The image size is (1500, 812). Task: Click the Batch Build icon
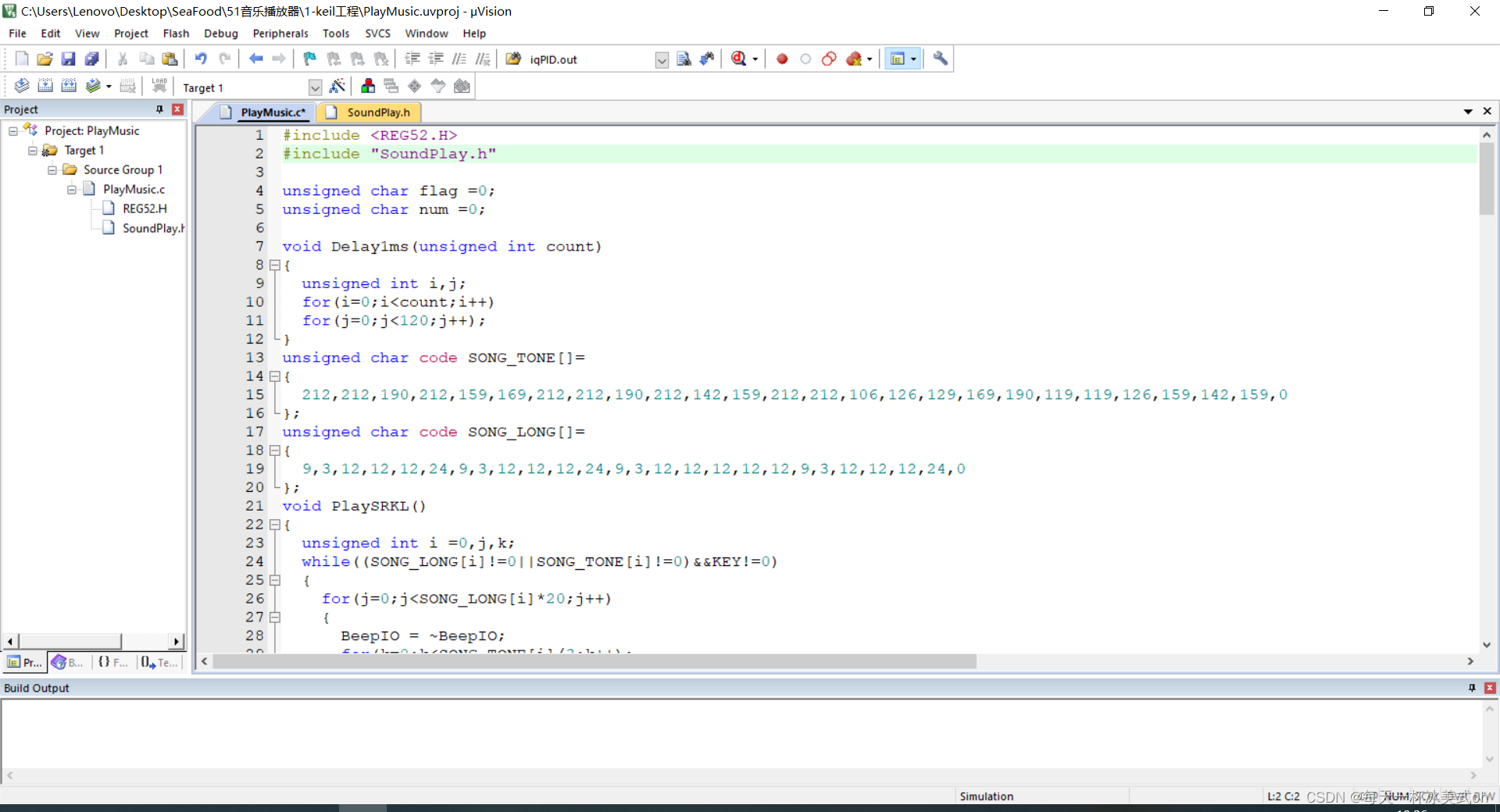click(x=93, y=86)
